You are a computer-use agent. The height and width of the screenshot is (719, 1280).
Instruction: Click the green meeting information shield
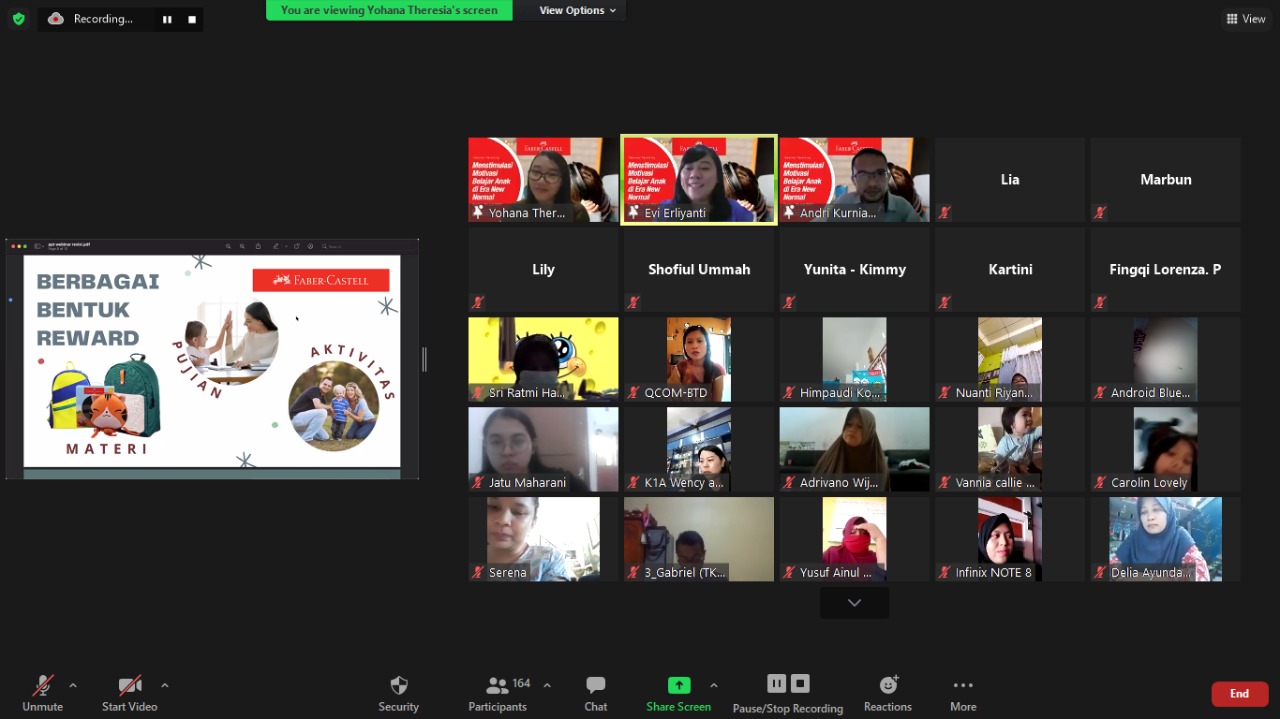click(18, 18)
